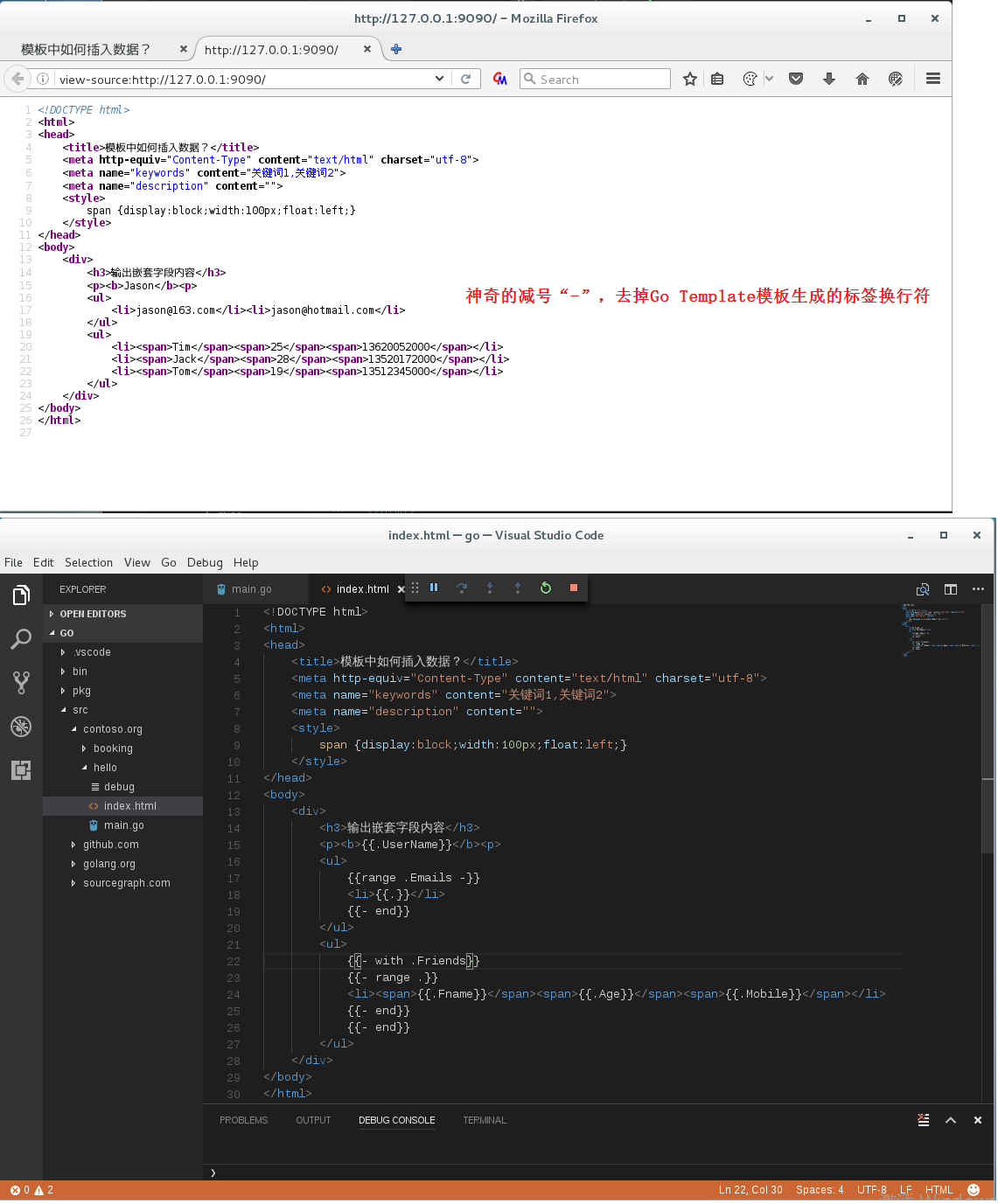Open the Debug menu in VS Code
This screenshot has height=1204, width=998.
pyautogui.click(x=205, y=562)
